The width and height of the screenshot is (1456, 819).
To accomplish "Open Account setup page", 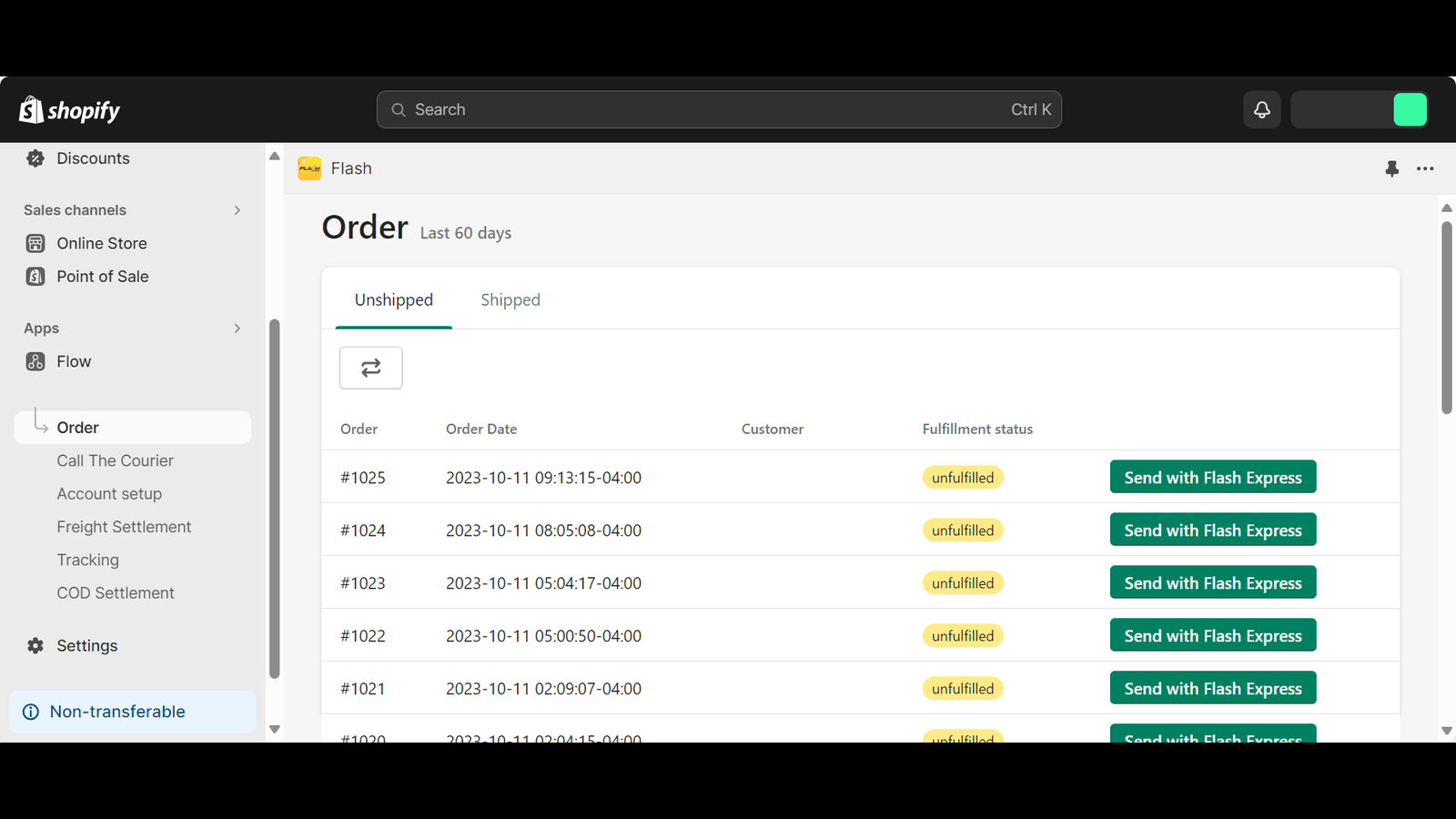I will point(109,494).
